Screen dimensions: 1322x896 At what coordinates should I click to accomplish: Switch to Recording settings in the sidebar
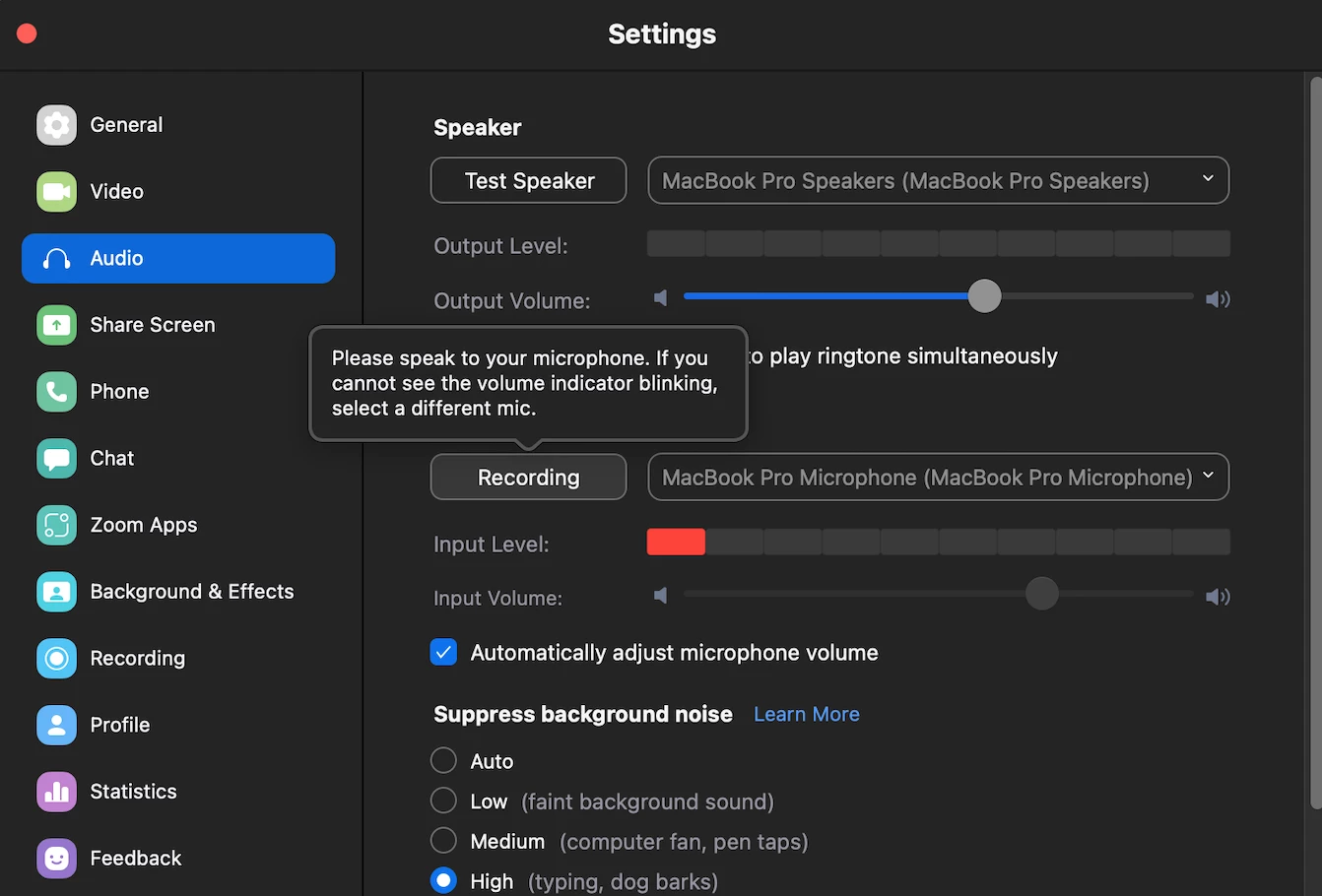pos(178,658)
